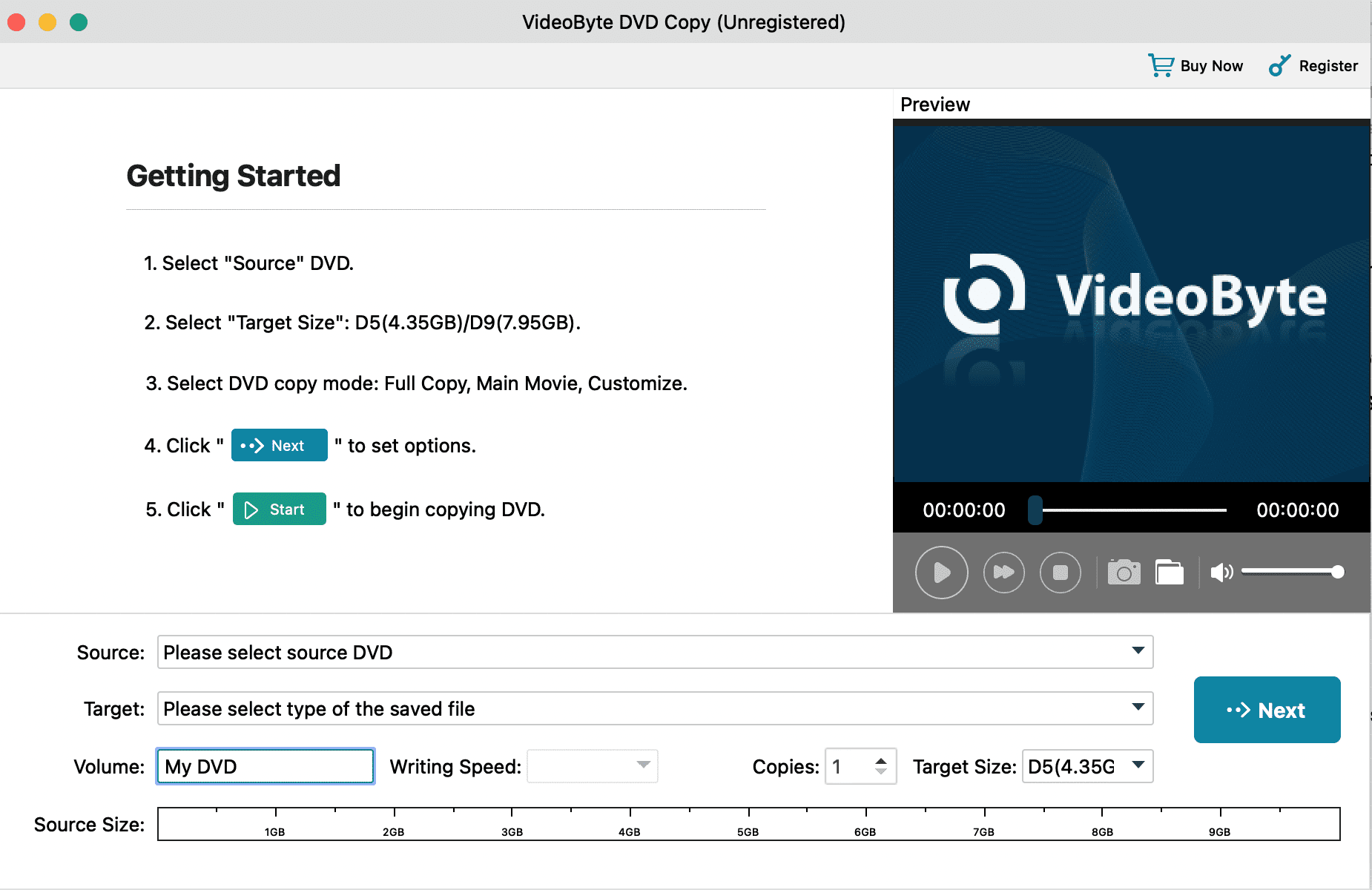Click the Register key icon
The width and height of the screenshot is (1372, 890).
pyautogui.click(x=1279, y=65)
